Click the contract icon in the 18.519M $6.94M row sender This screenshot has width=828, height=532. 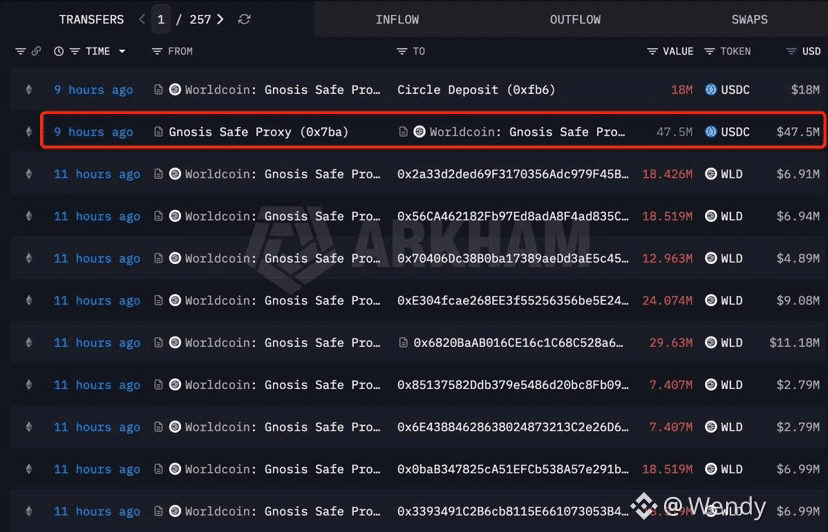click(x=158, y=216)
